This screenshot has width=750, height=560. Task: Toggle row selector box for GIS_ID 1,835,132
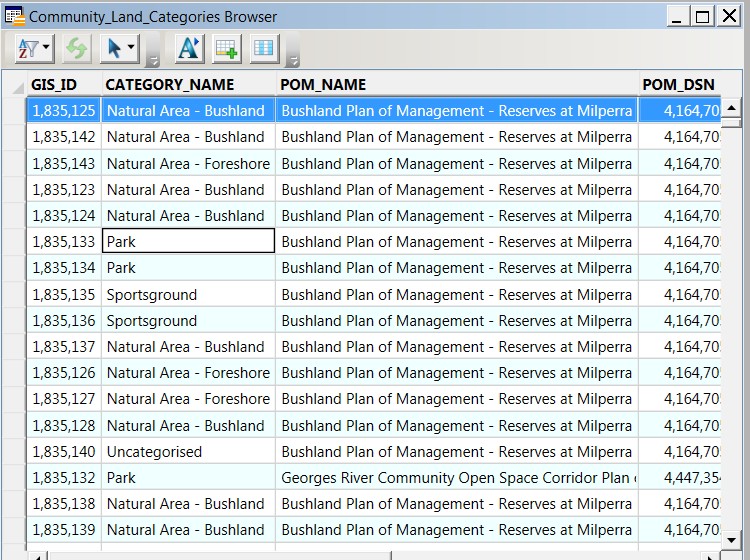pyautogui.click(x=13, y=478)
